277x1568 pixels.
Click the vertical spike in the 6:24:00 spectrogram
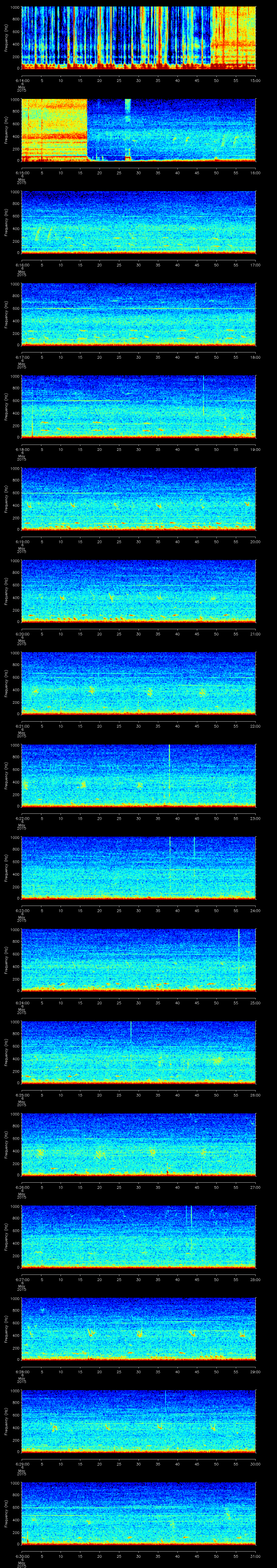pos(239,956)
